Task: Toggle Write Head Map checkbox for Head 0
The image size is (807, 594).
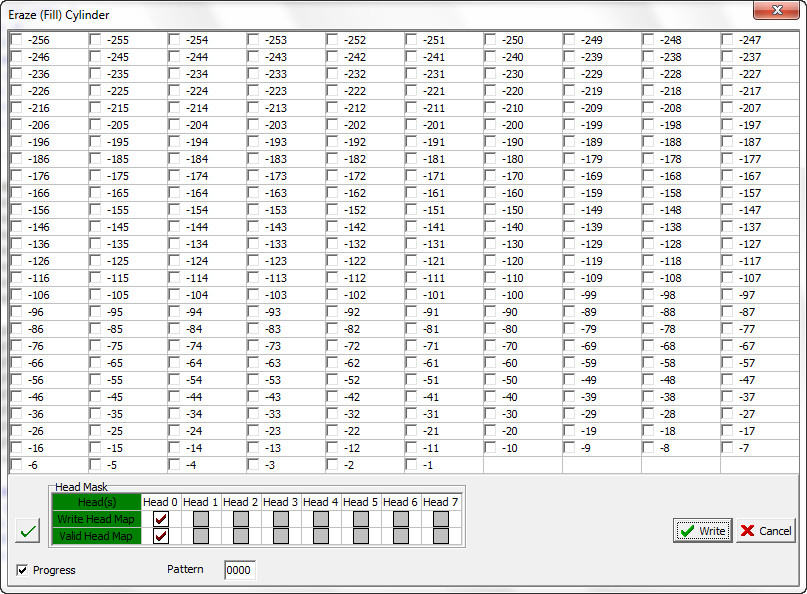Action: point(161,519)
